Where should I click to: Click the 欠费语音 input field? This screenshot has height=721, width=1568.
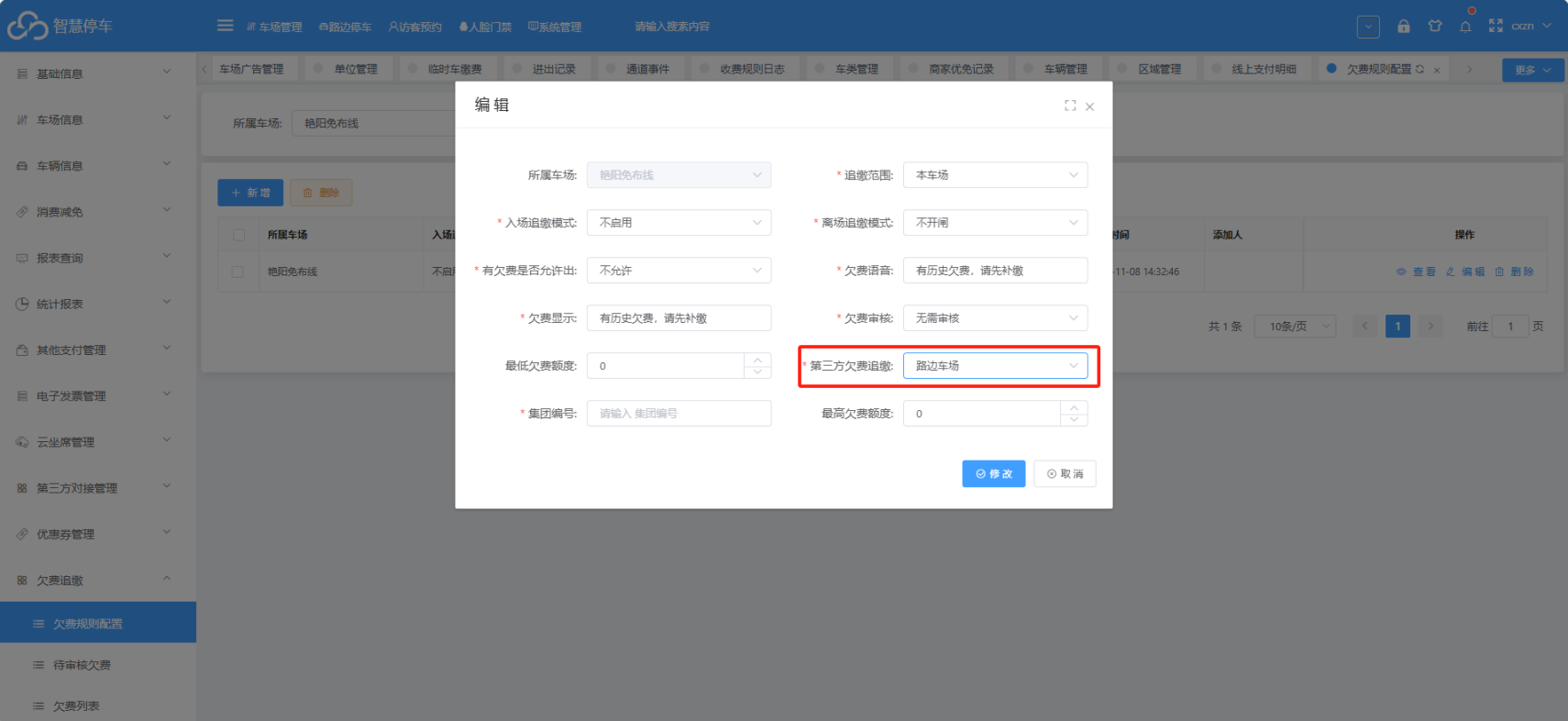pyautogui.click(x=995, y=271)
